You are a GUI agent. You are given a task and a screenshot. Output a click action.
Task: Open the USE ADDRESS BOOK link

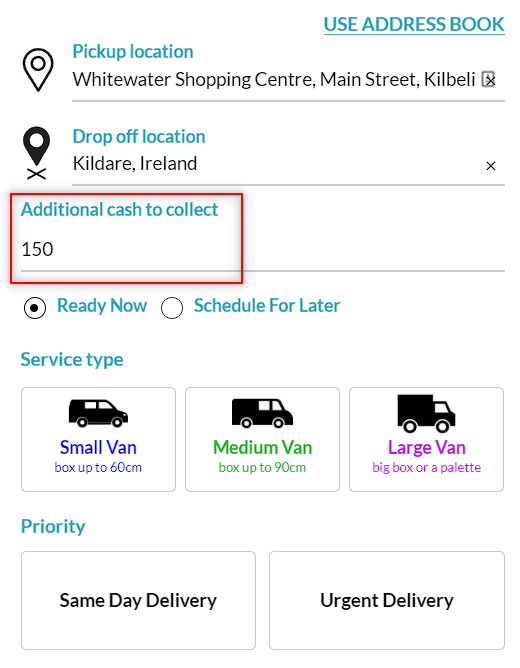coord(414,24)
